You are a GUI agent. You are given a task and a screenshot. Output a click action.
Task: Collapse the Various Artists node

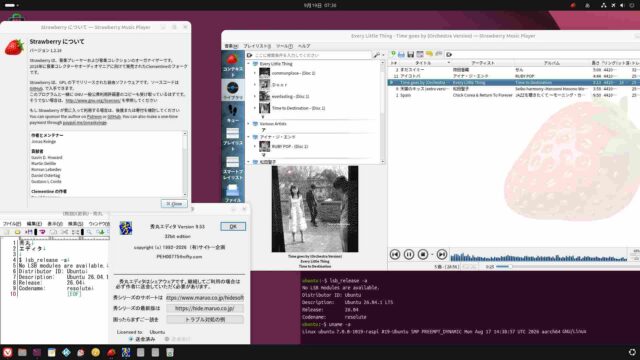tap(248, 124)
